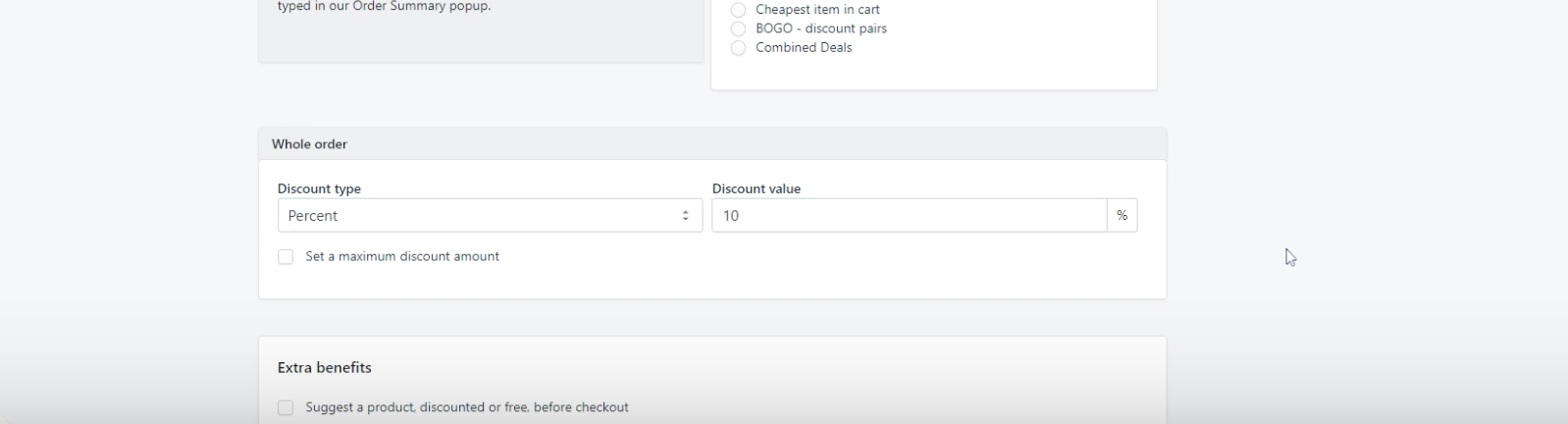Click the Discount value field label
The width and height of the screenshot is (1568, 424).
point(756,188)
